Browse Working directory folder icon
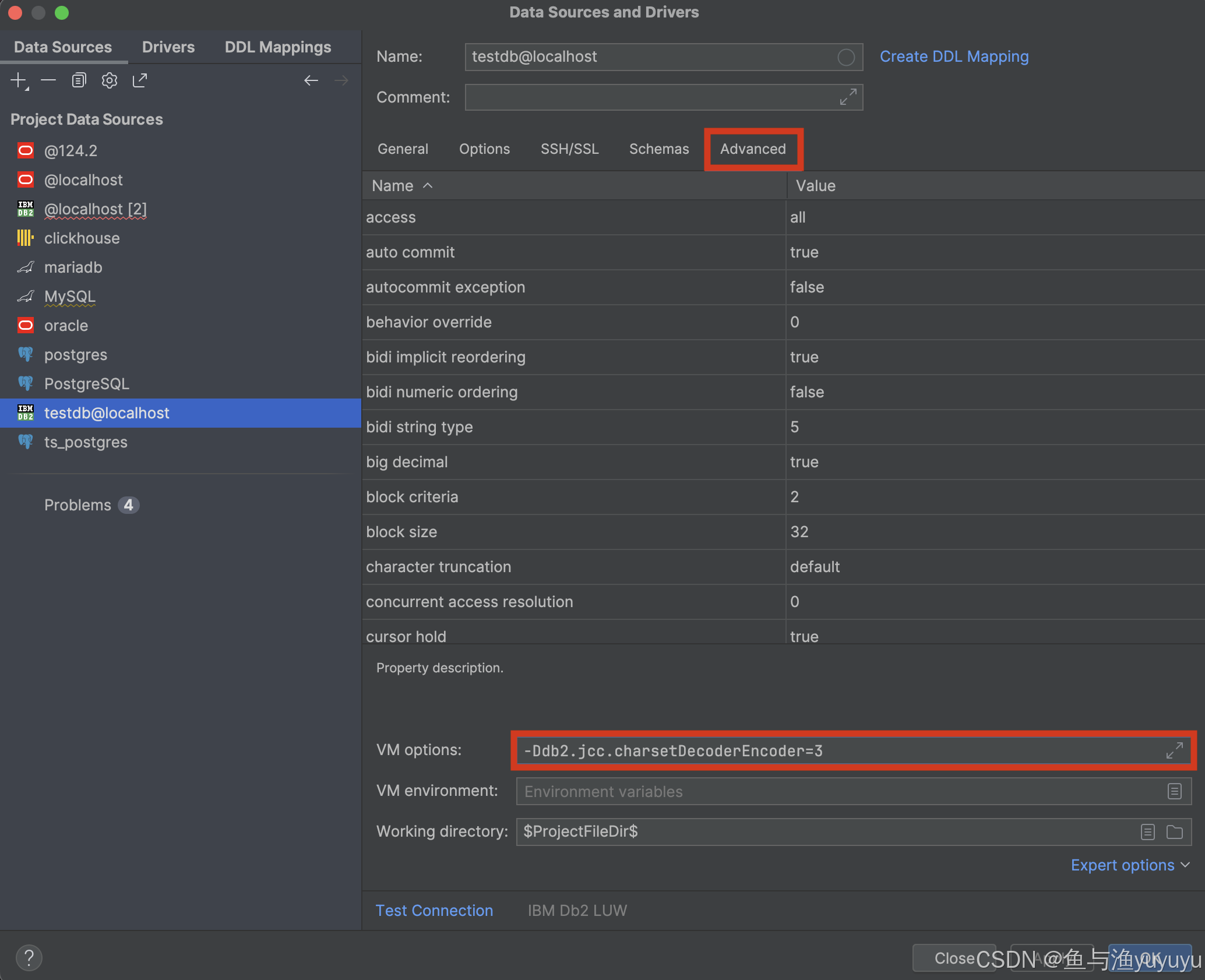The width and height of the screenshot is (1205, 980). click(x=1174, y=832)
